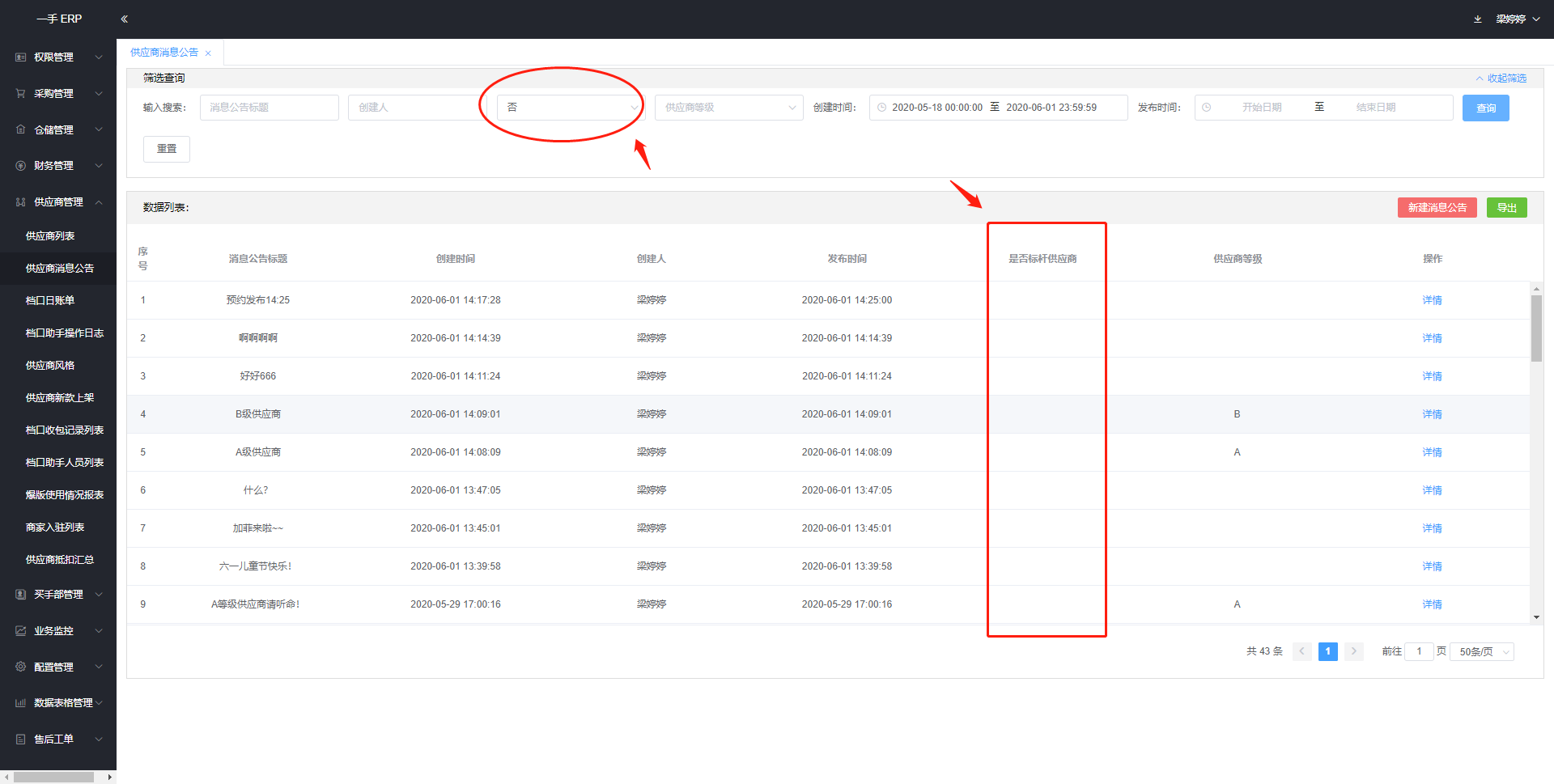Open 详情 for 加菲来啦~~ row
The height and width of the screenshot is (784, 1554).
point(1432,528)
